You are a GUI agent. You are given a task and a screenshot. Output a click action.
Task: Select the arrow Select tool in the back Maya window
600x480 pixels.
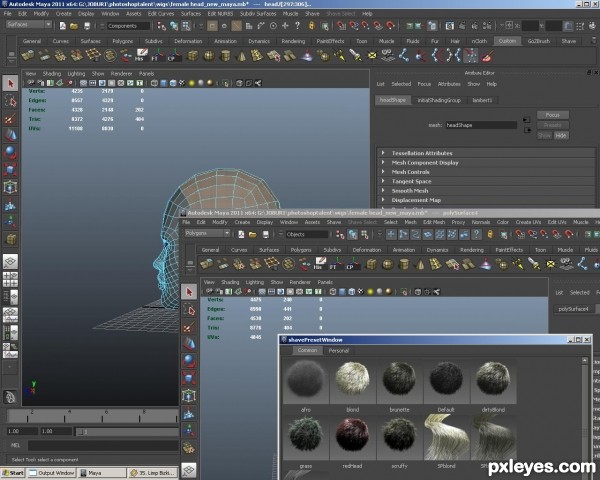[10, 83]
